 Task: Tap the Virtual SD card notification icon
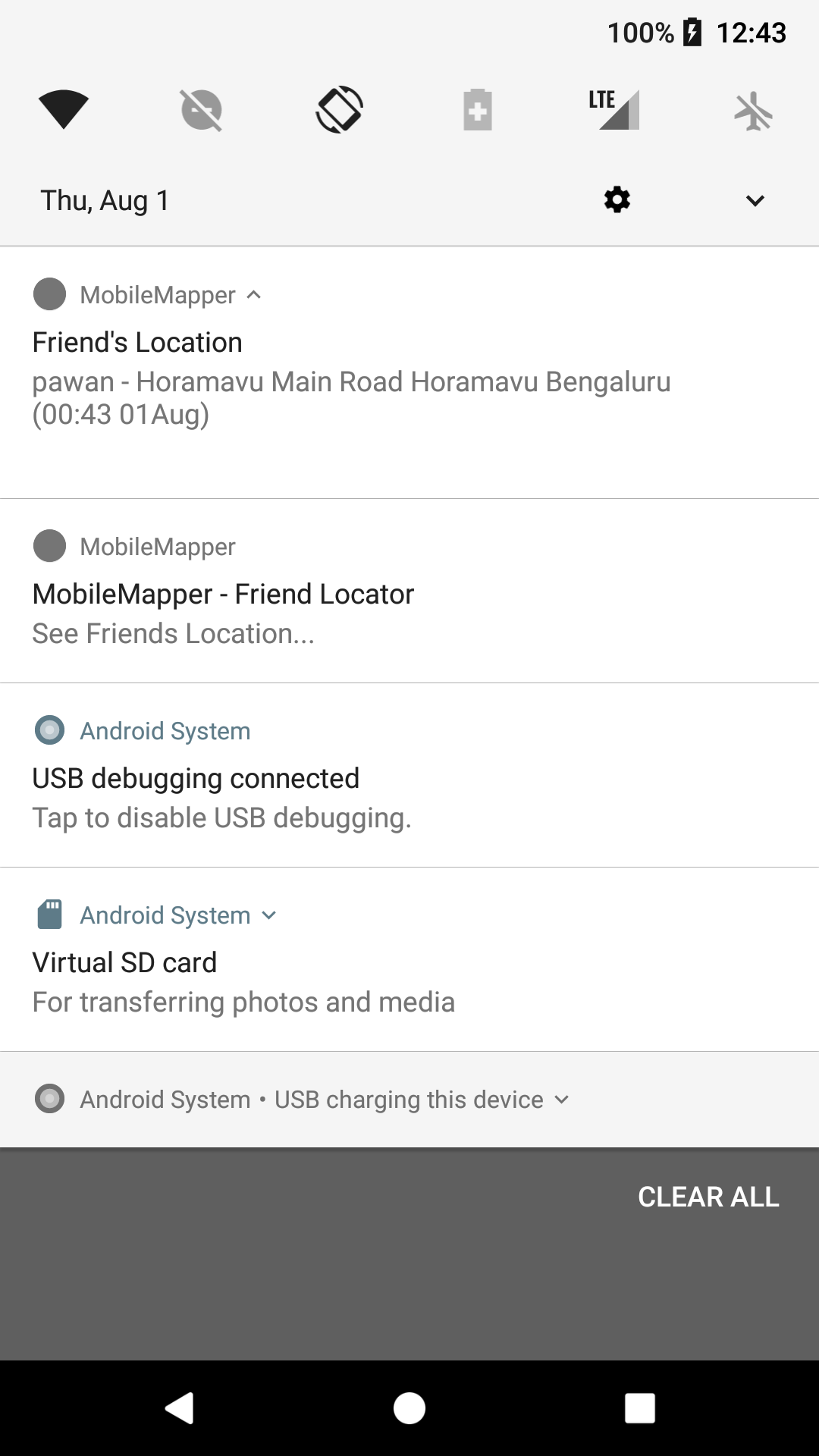tap(50, 915)
